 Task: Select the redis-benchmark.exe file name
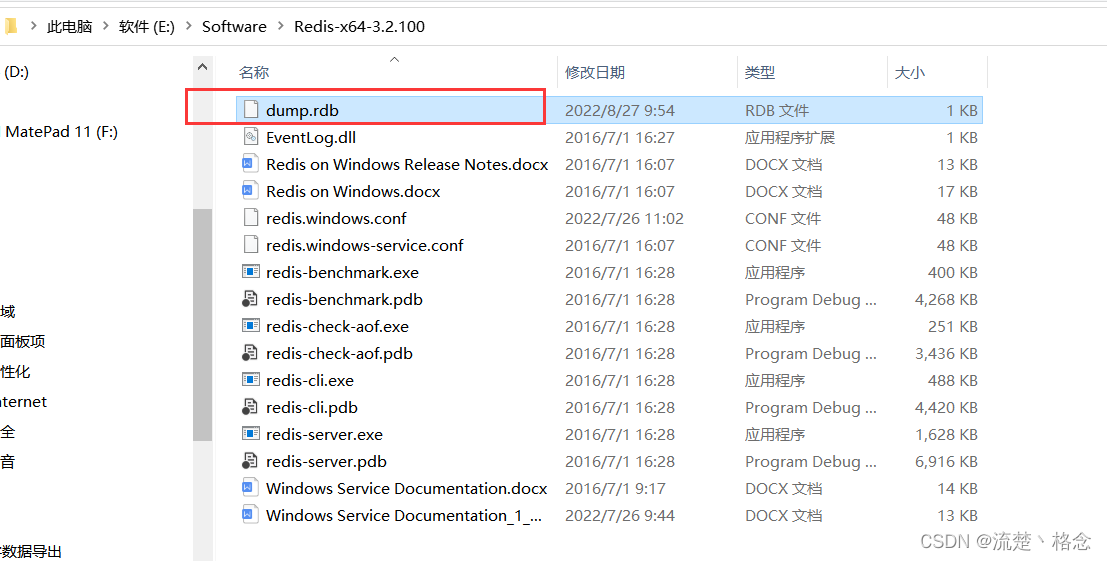click(342, 272)
